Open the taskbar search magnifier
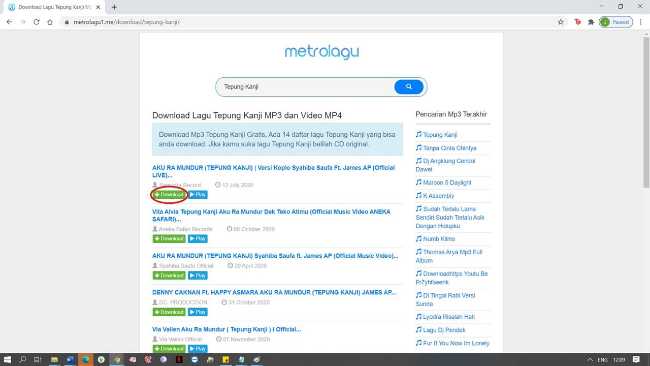The width and height of the screenshot is (650, 366). click(22, 359)
